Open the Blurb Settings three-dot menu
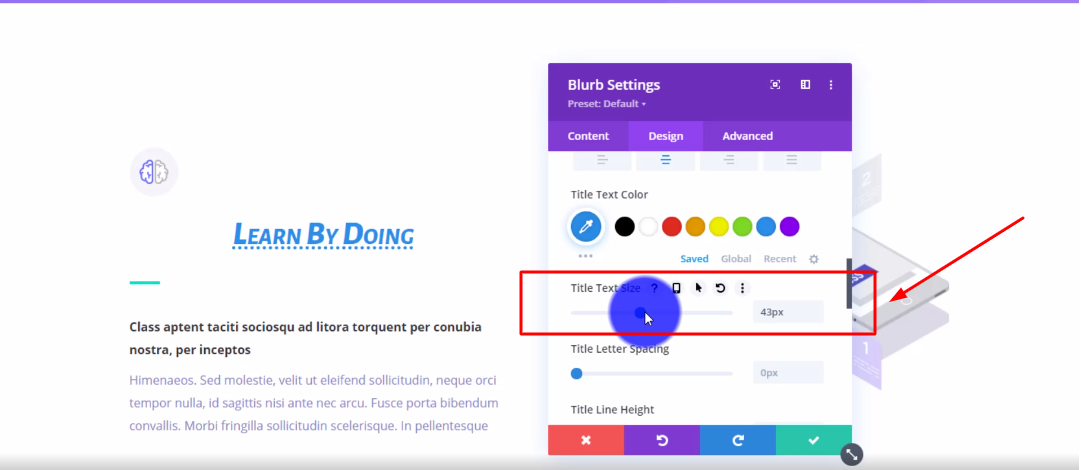Viewport: 1081px width, 470px height. click(x=831, y=85)
